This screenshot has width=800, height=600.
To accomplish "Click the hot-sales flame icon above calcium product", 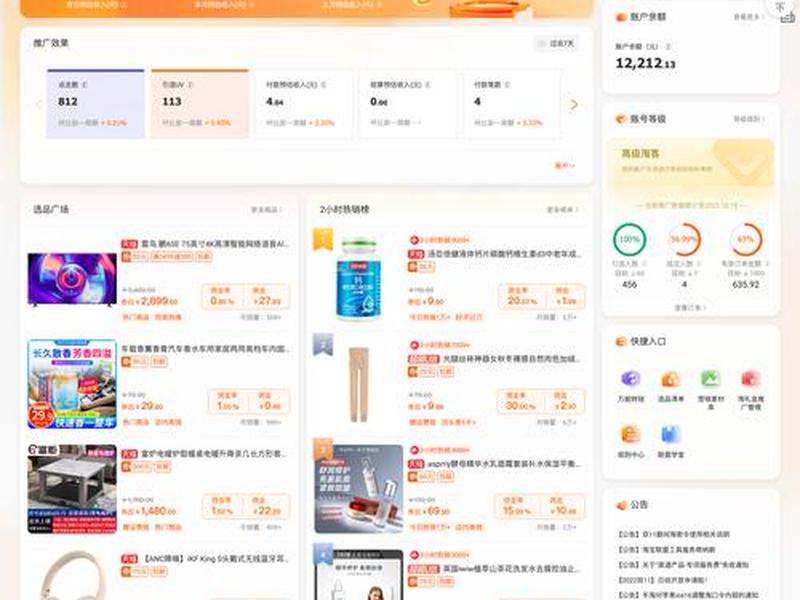I will pyautogui.click(x=414, y=240).
